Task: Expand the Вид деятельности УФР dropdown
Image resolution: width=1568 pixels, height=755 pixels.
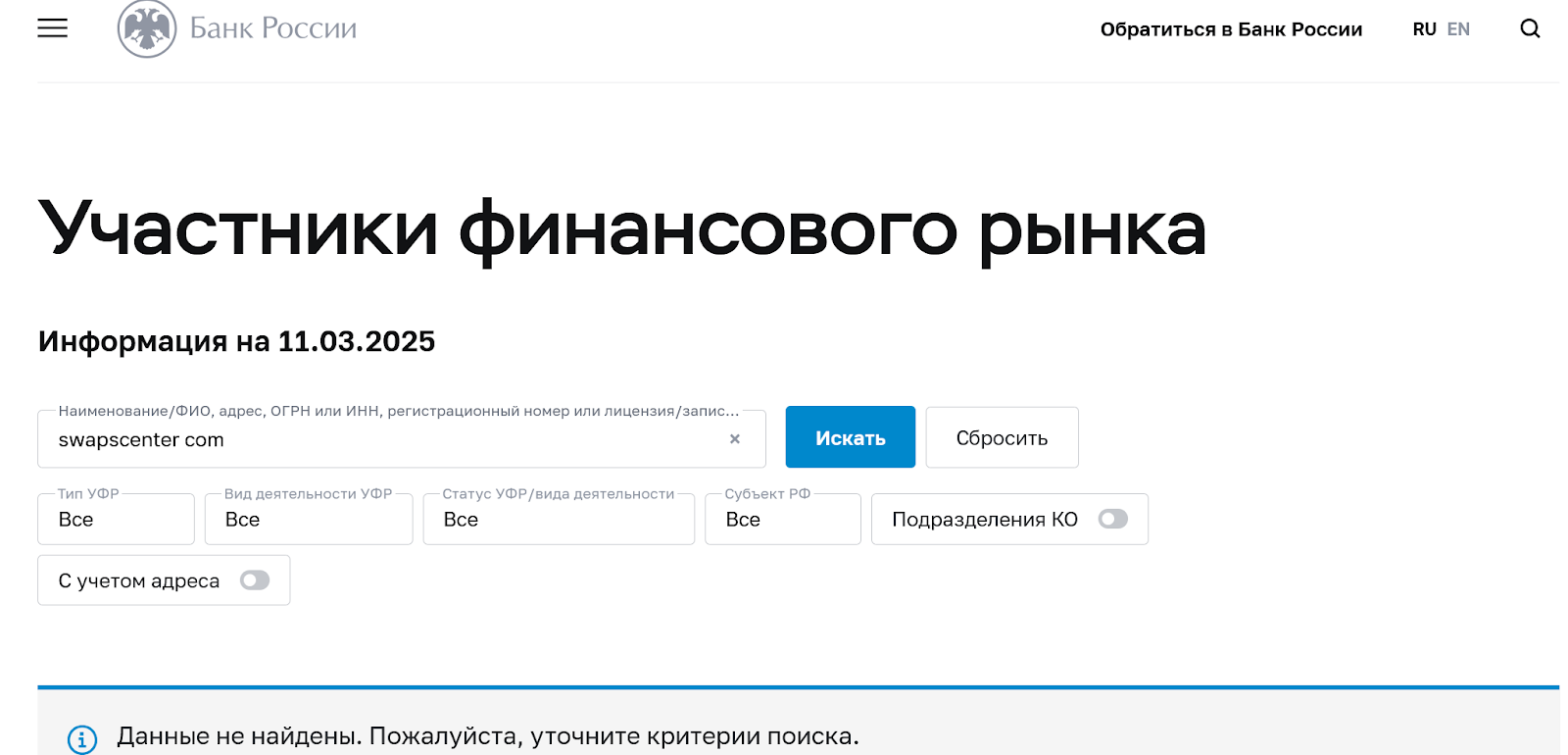Action: click(x=309, y=519)
